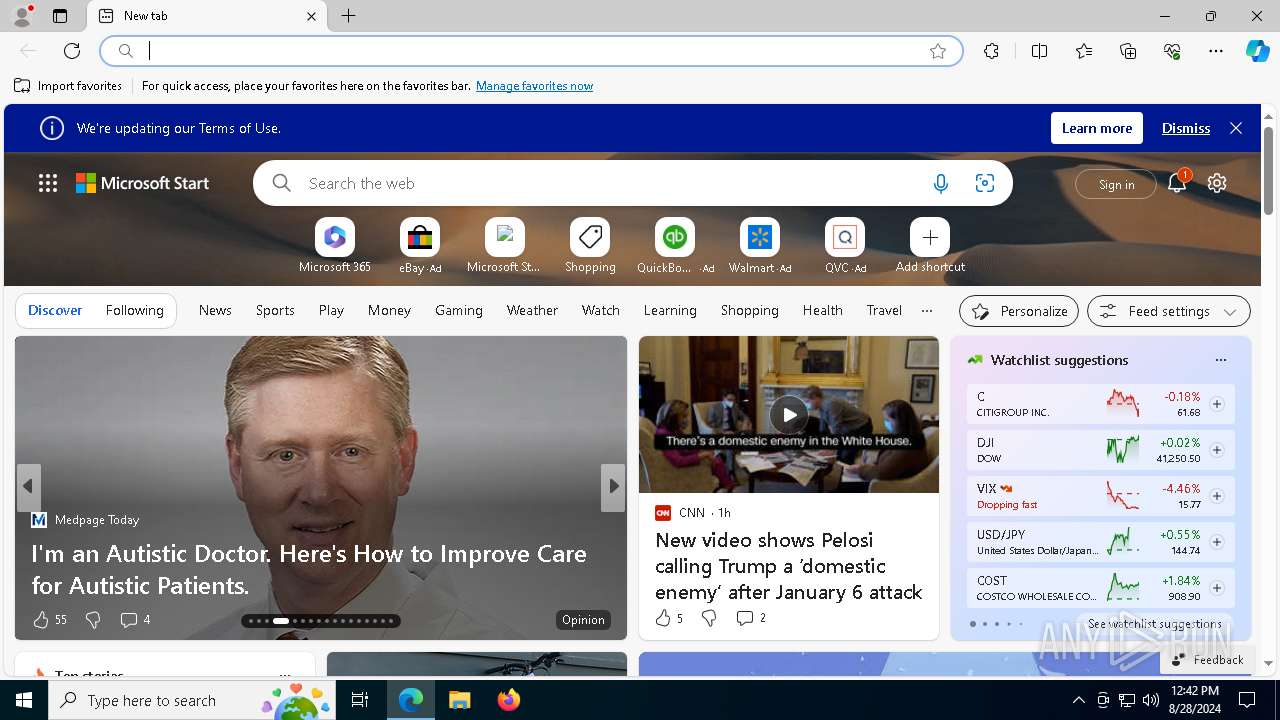
Task: Add USD/JPY to watchlist
Action: point(1217,542)
